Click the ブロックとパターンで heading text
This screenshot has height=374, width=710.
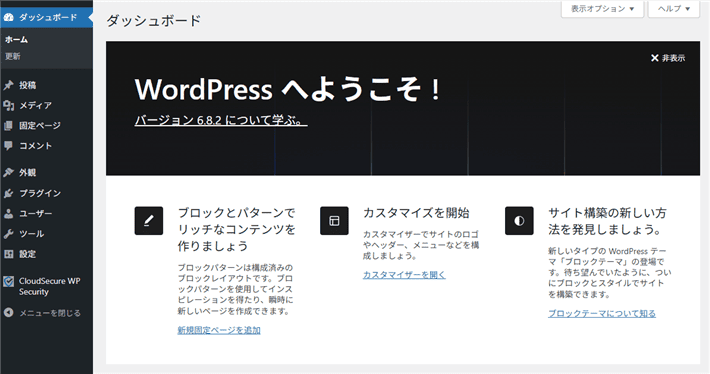[236, 213]
